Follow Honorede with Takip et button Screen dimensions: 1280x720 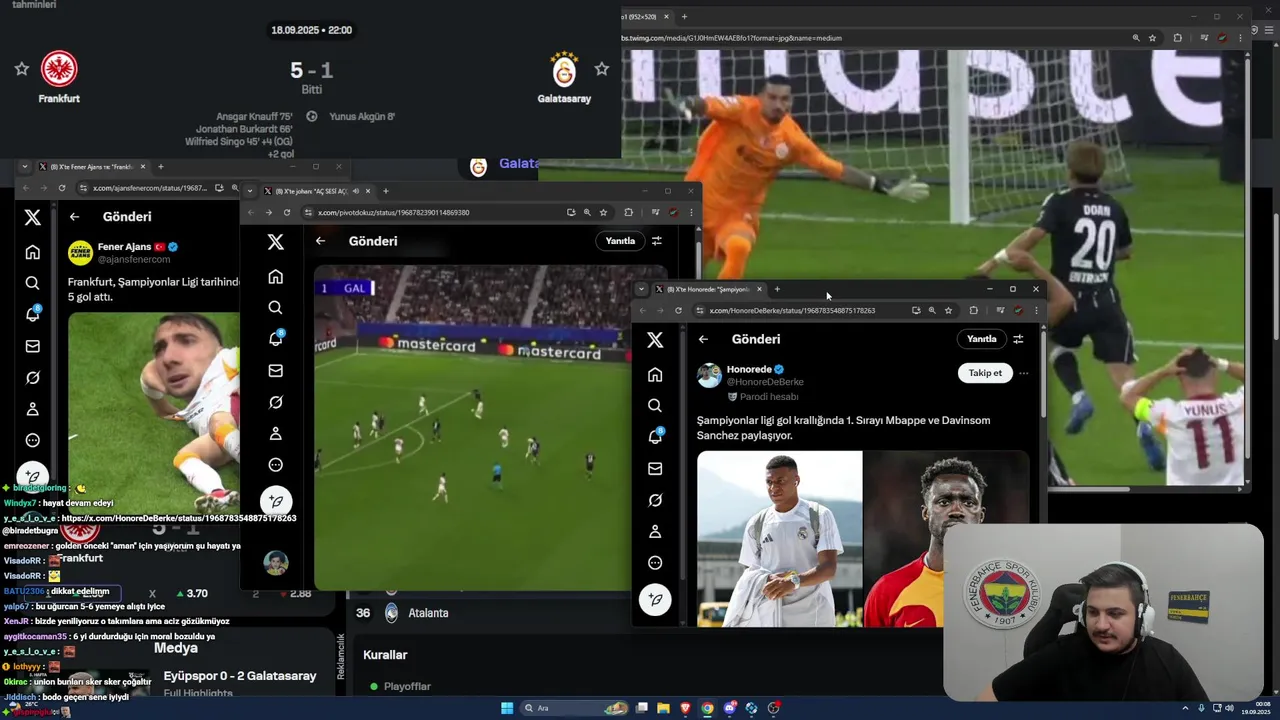point(985,373)
